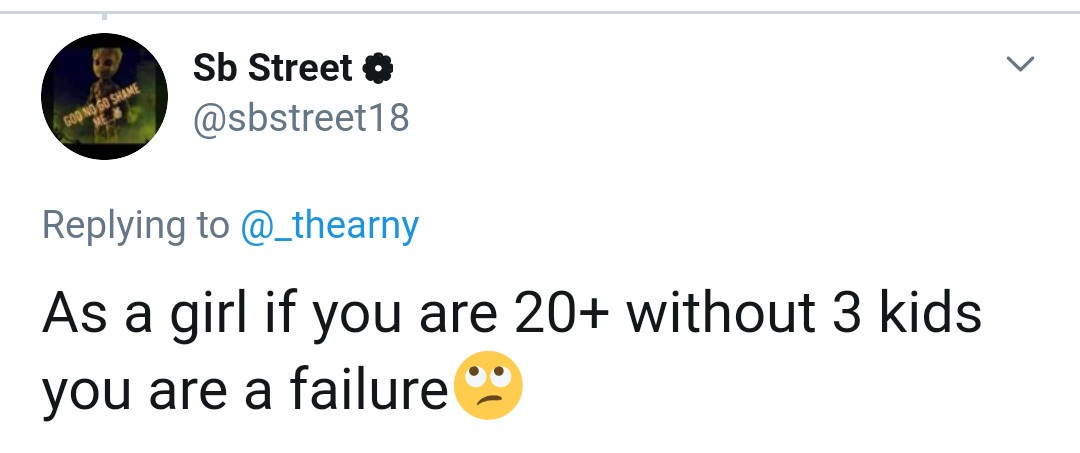Click the word "failure" in the tweet
1080x453 pixels.
tap(369, 387)
